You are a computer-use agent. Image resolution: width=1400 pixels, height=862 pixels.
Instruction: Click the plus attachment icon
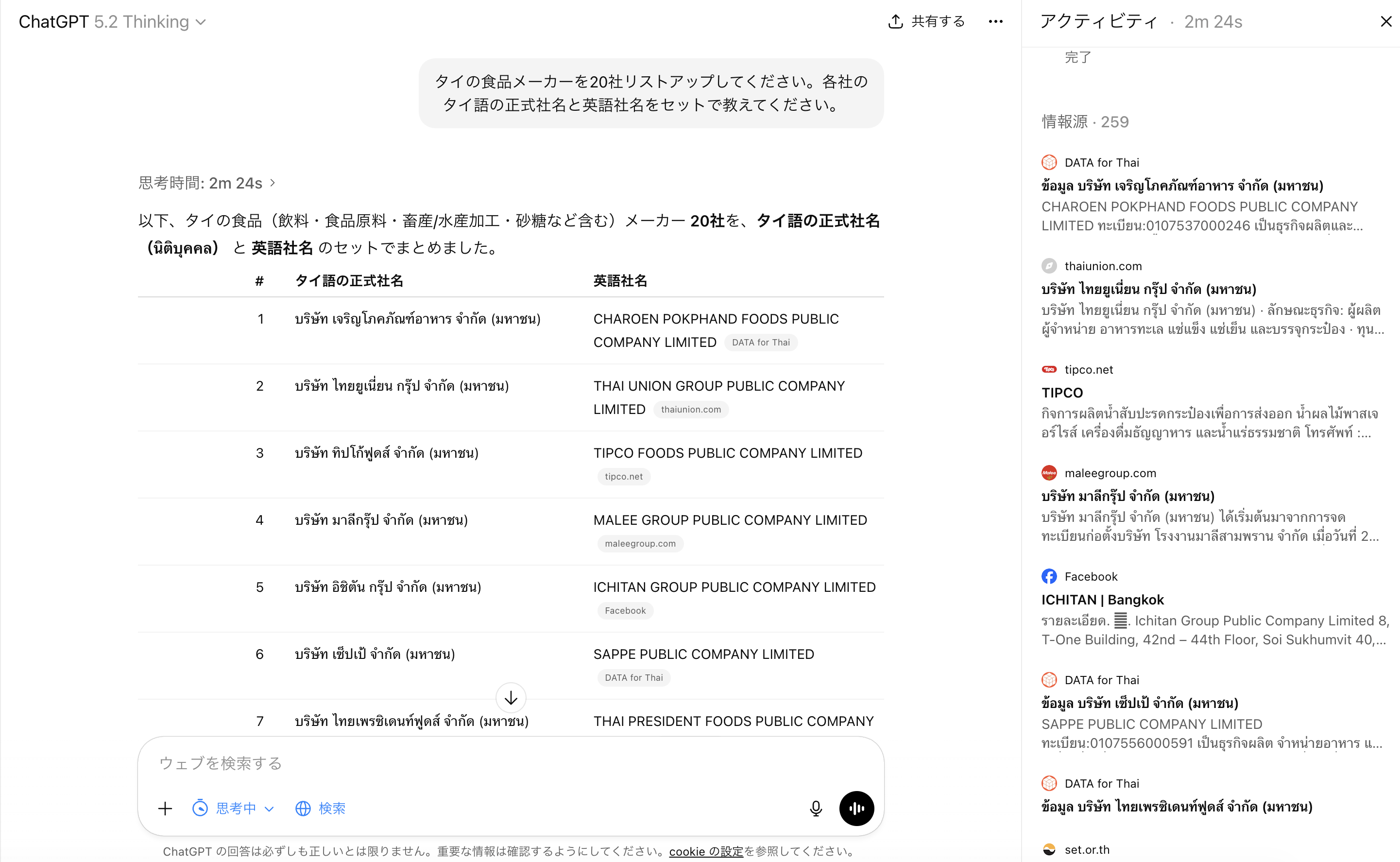tap(165, 809)
